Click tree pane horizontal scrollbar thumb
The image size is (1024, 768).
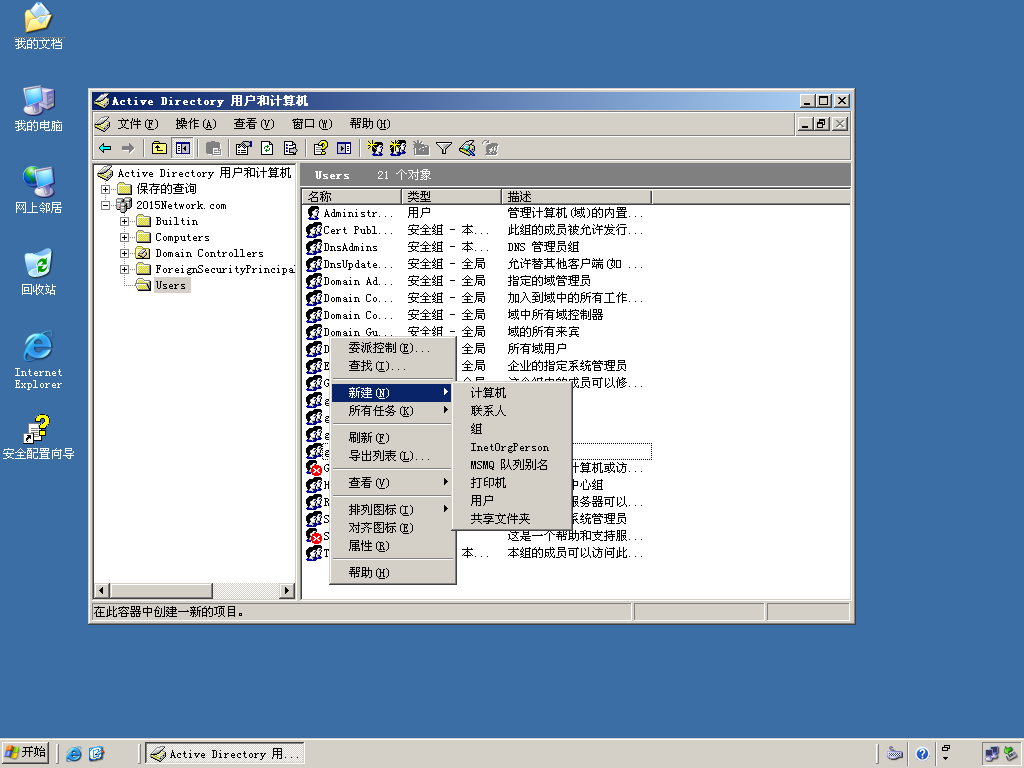click(161, 590)
